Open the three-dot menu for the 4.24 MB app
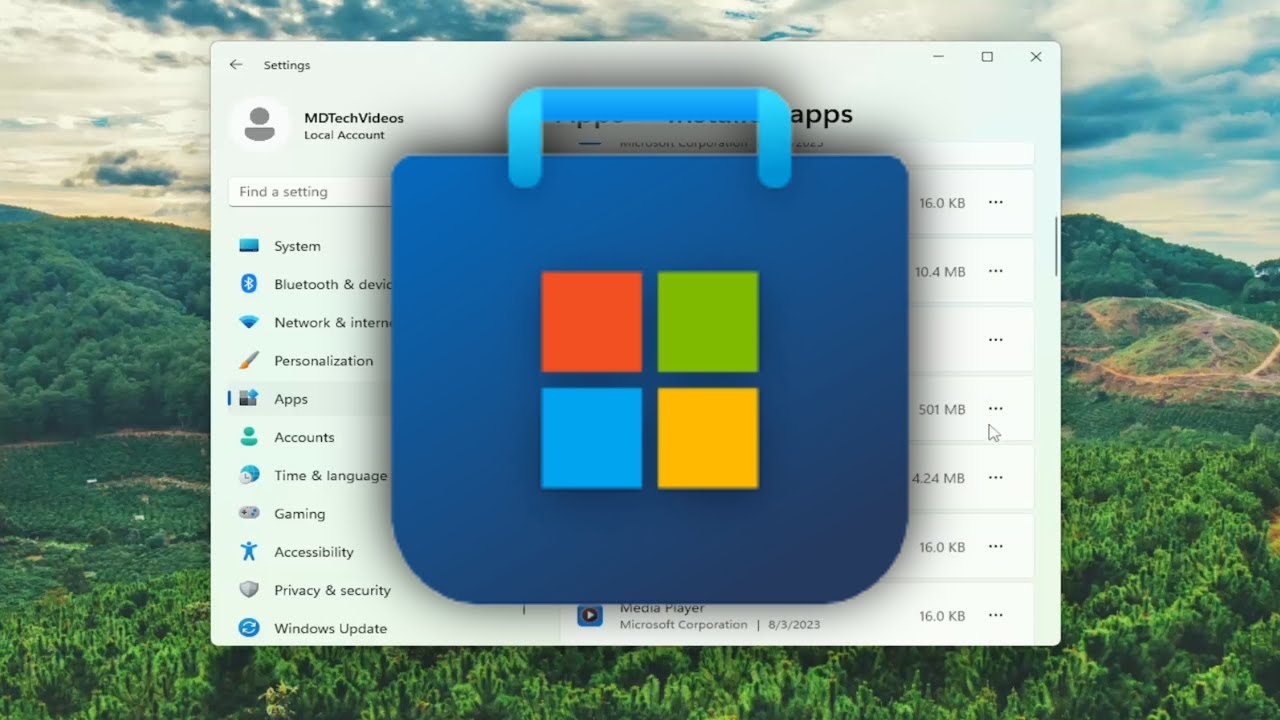Screen dimensions: 1280x720 tap(995, 478)
